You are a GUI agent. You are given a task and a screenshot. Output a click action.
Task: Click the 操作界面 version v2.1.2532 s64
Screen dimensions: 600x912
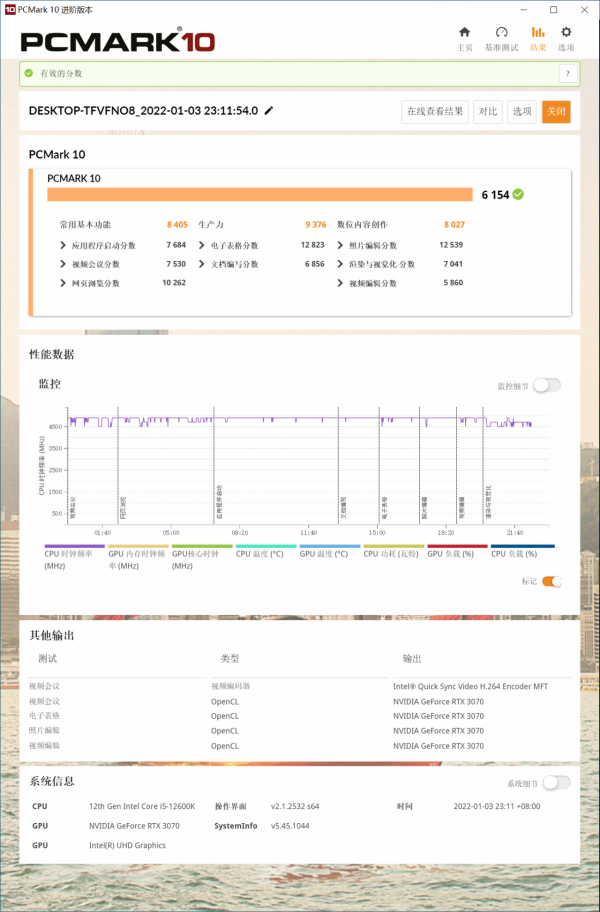click(295, 806)
